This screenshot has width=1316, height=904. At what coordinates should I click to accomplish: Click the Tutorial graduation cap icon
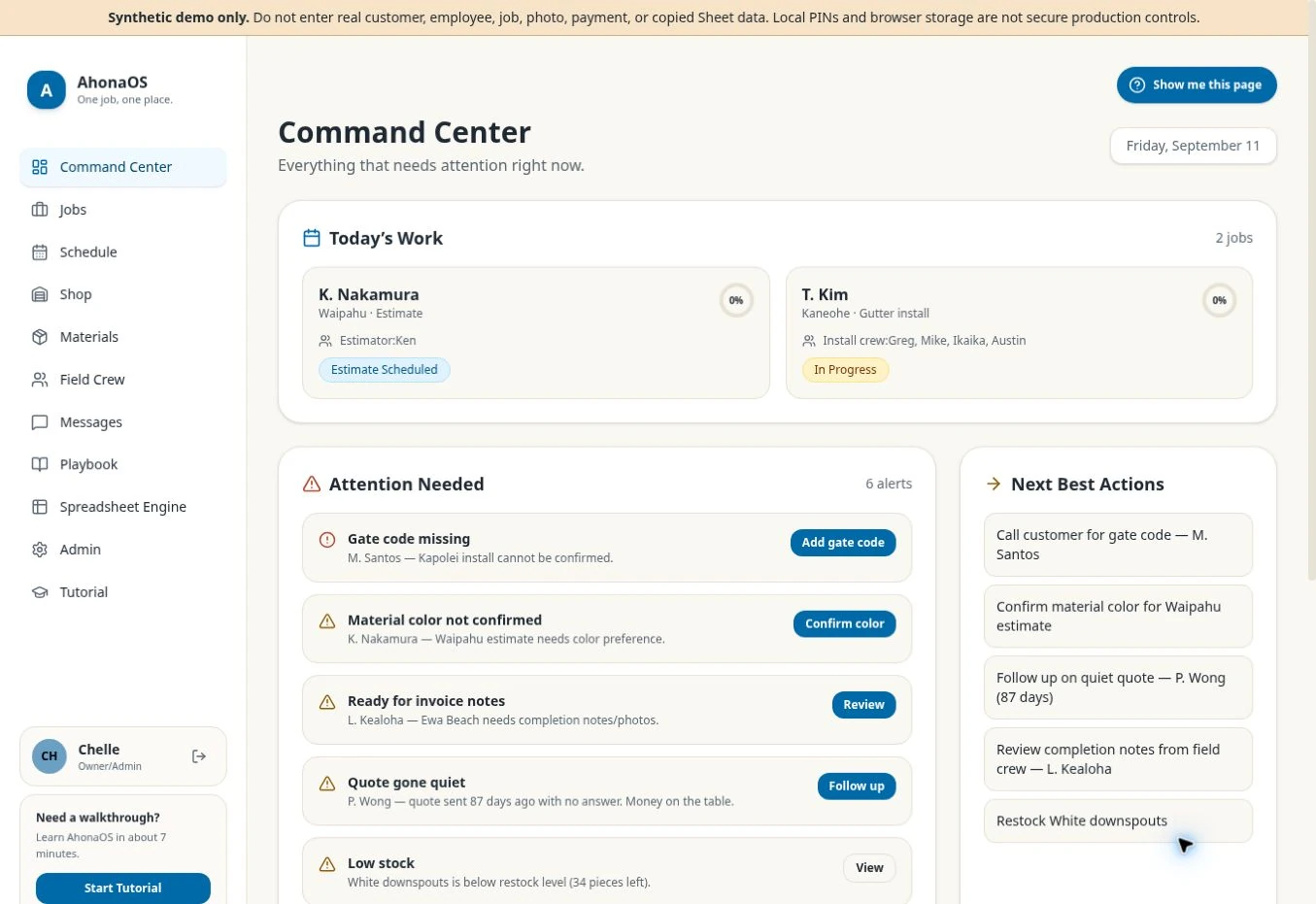pyautogui.click(x=40, y=592)
